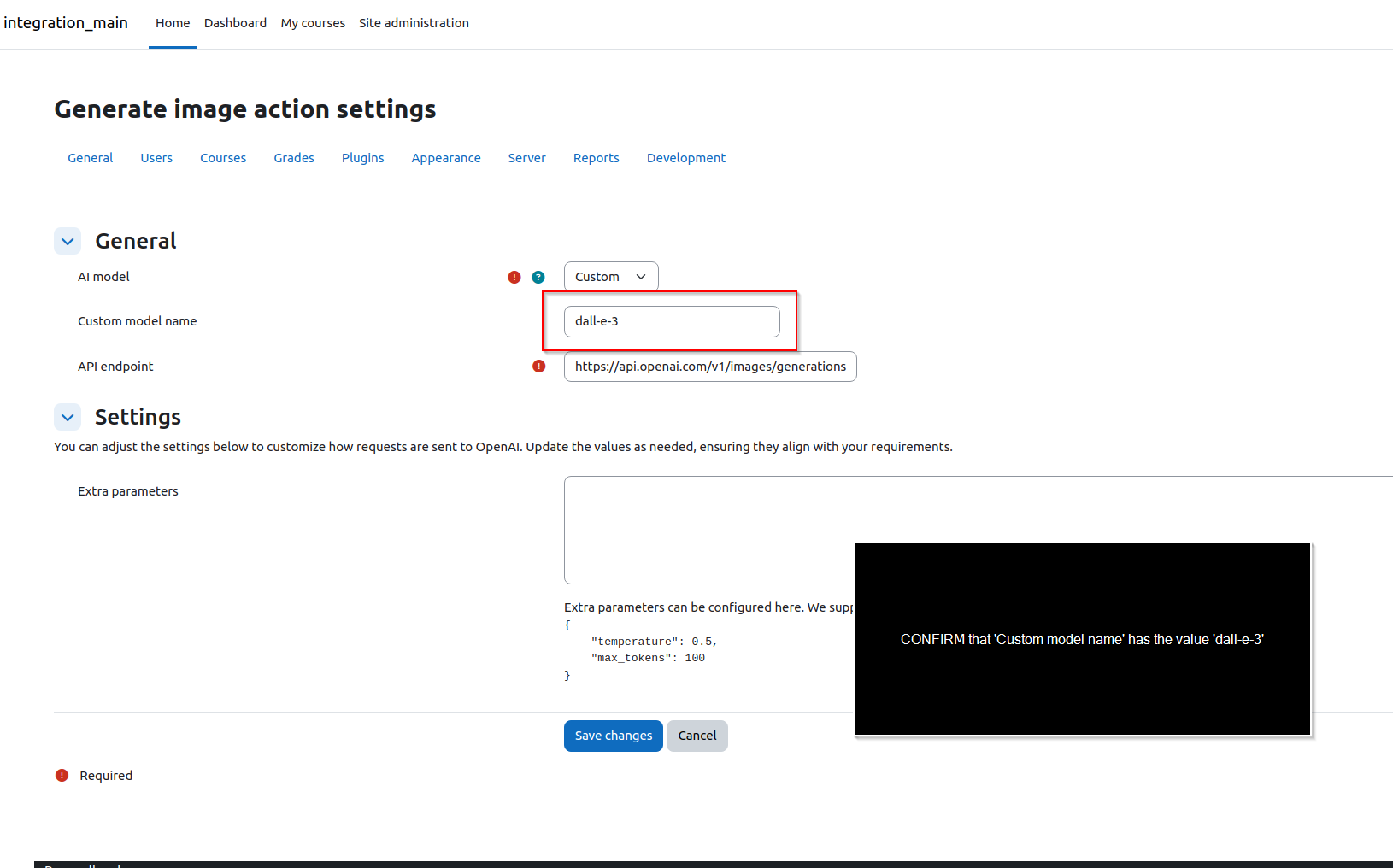The image size is (1393, 868).
Task: Click the red required icon beside AI model
Action: (x=514, y=277)
